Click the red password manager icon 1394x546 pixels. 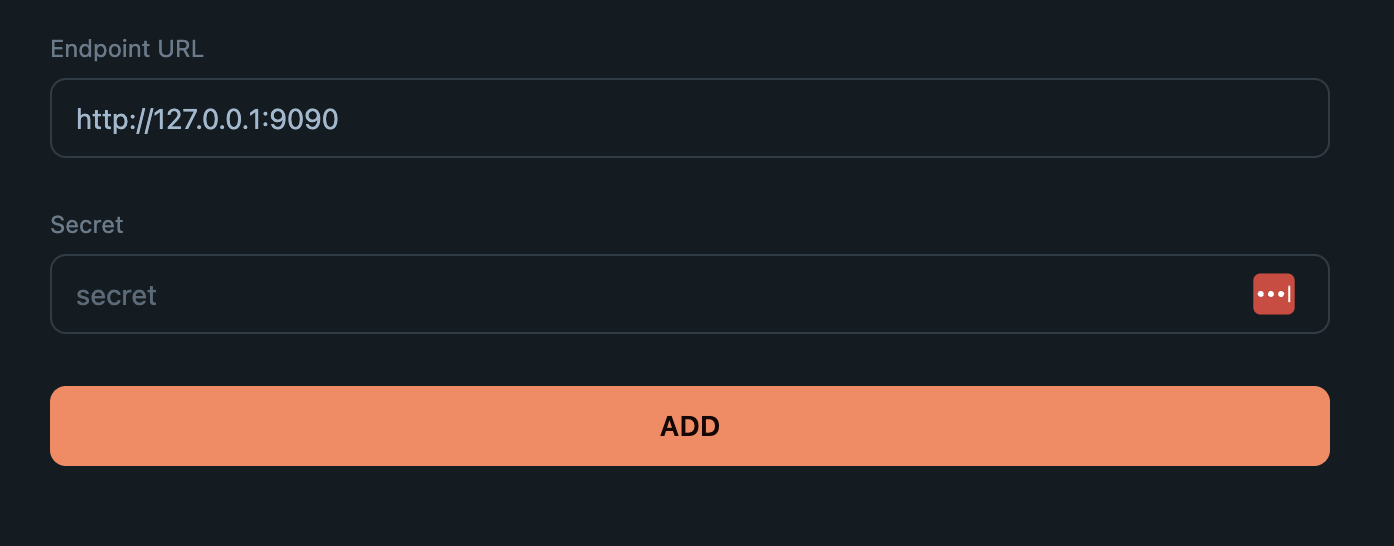tap(1273, 294)
